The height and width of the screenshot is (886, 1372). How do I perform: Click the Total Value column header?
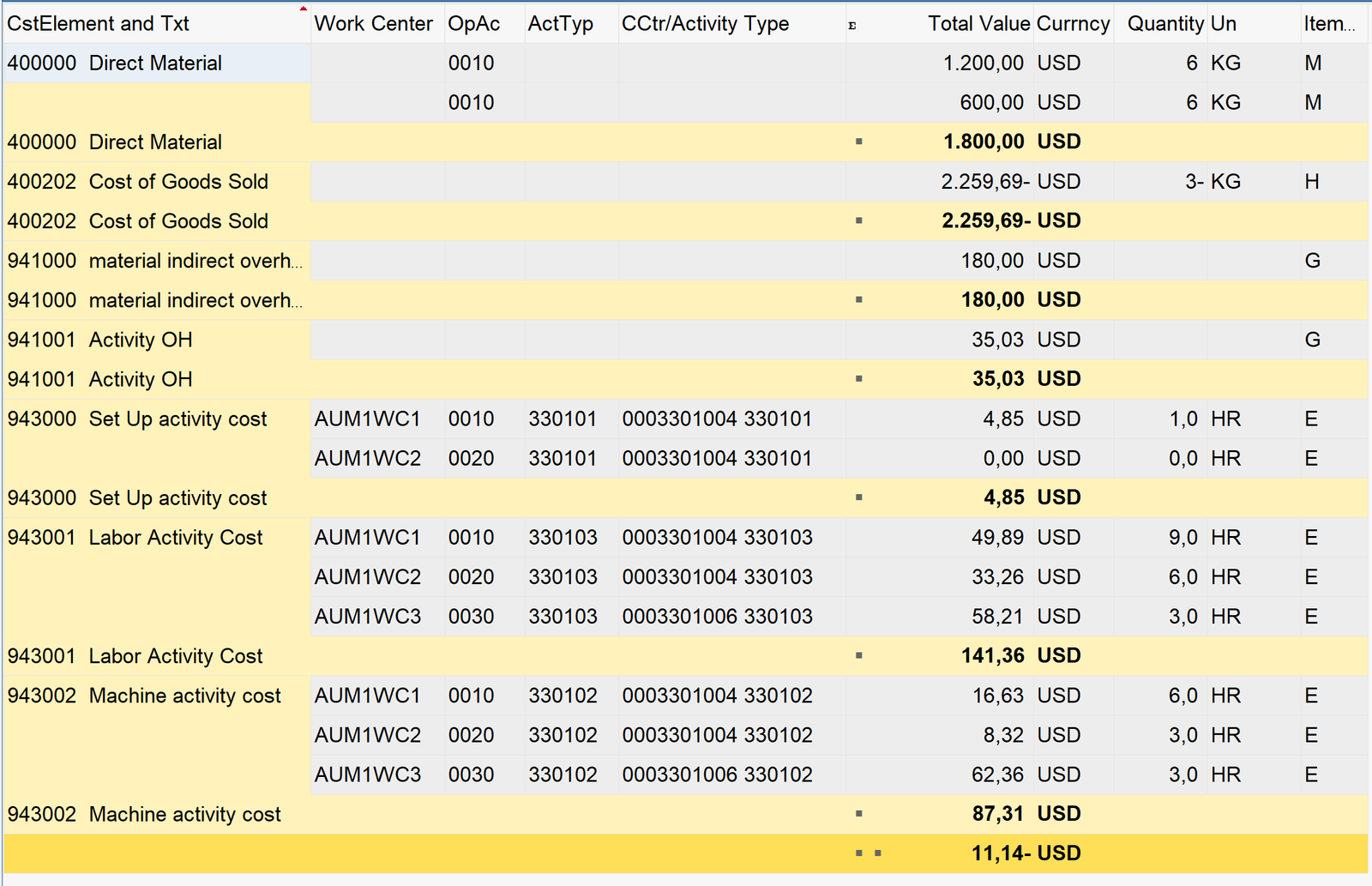pyautogui.click(x=978, y=24)
